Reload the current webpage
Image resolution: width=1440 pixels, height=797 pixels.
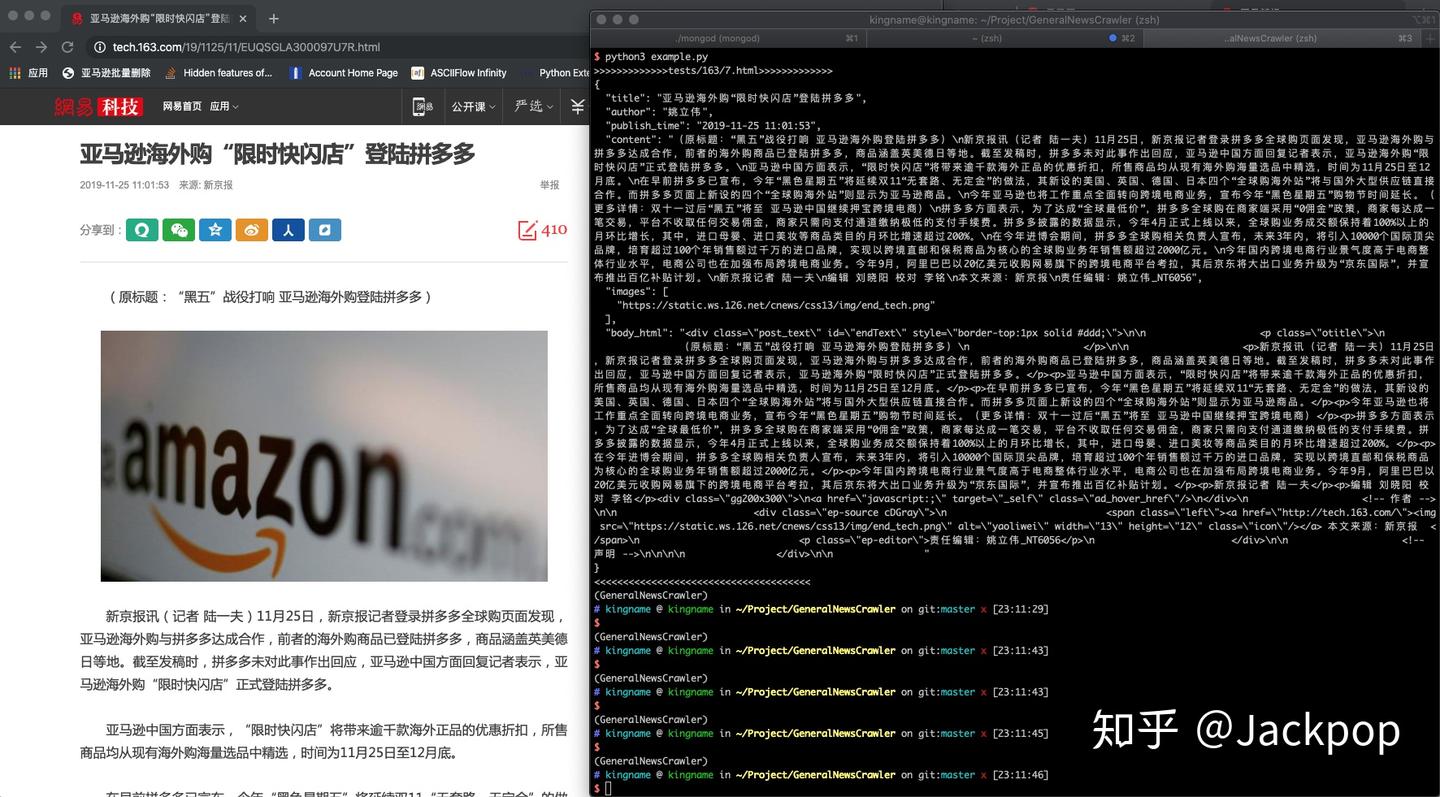tap(67, 46)
